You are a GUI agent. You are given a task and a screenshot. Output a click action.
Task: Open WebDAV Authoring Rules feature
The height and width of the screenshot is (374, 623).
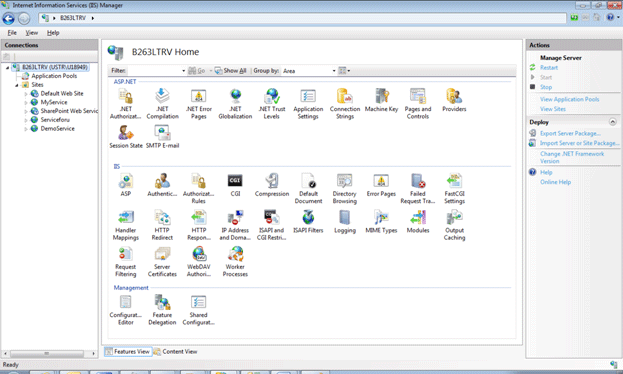point(199,262)
